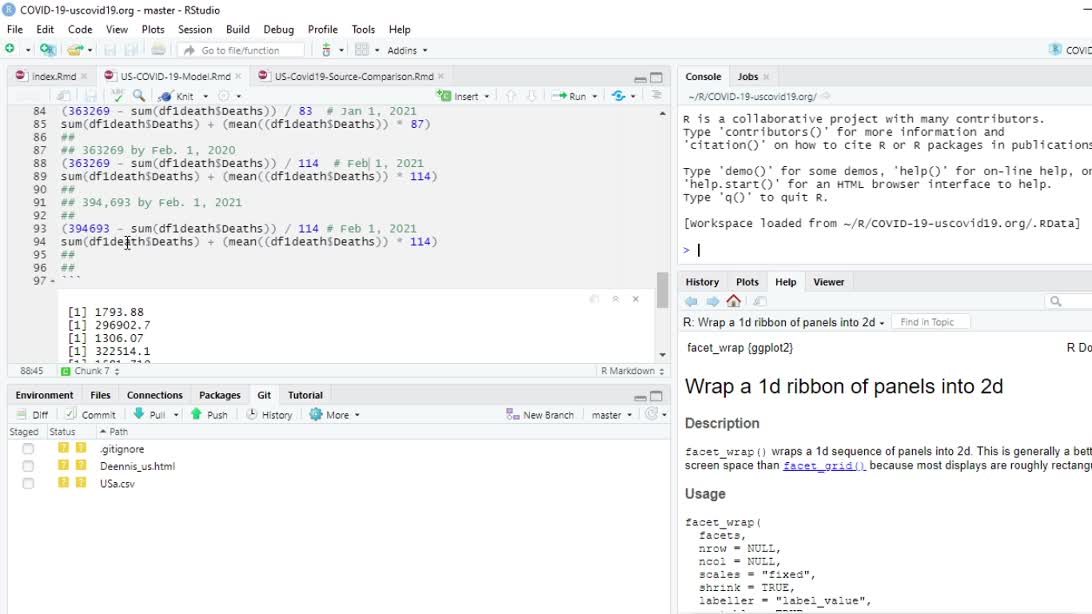Viewport: 1092px width, 614px height.
Task: Open the Knit options dropdown arrow
Action: (205, 96)
